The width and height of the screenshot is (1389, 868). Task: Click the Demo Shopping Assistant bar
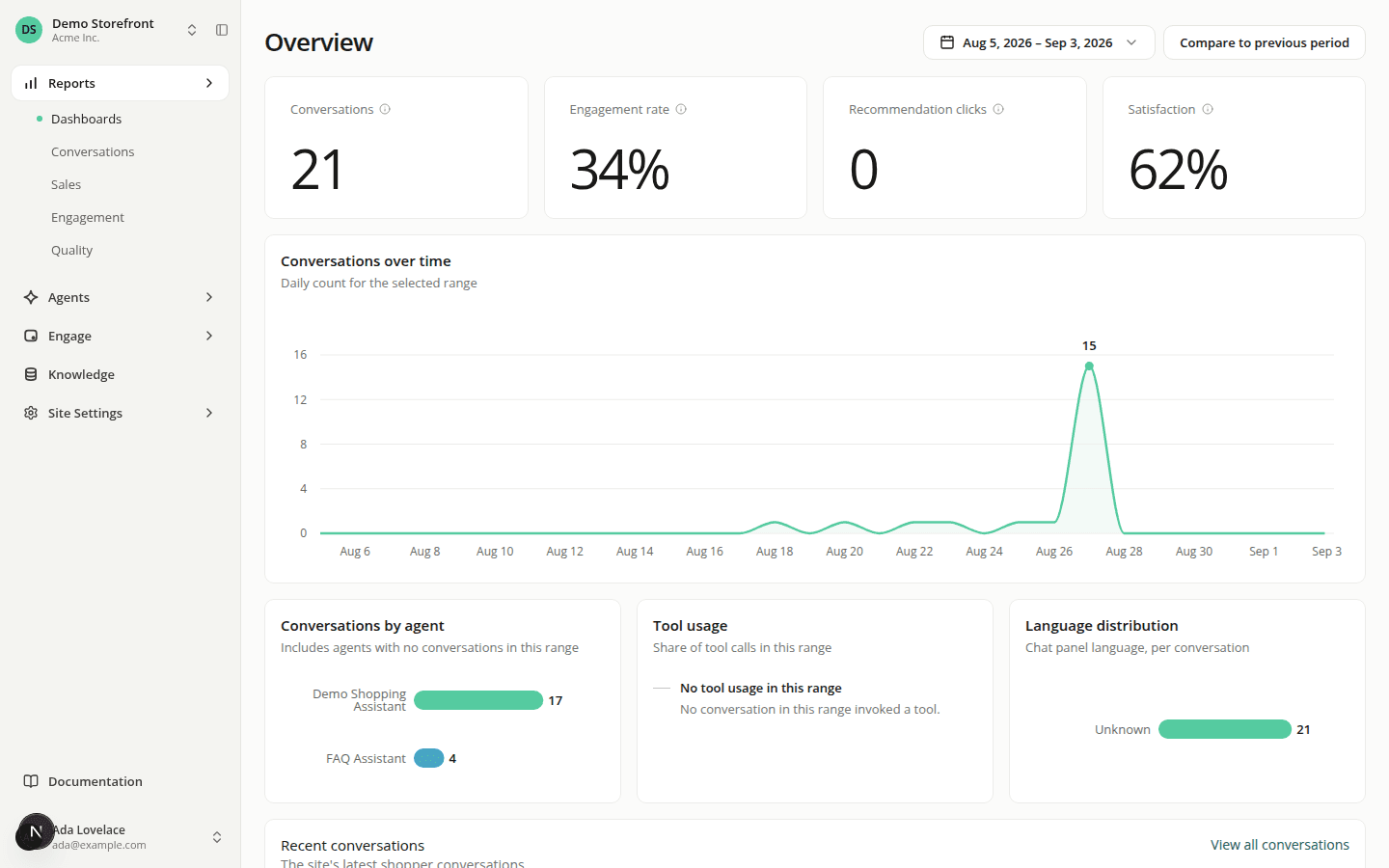coord(478,700)
